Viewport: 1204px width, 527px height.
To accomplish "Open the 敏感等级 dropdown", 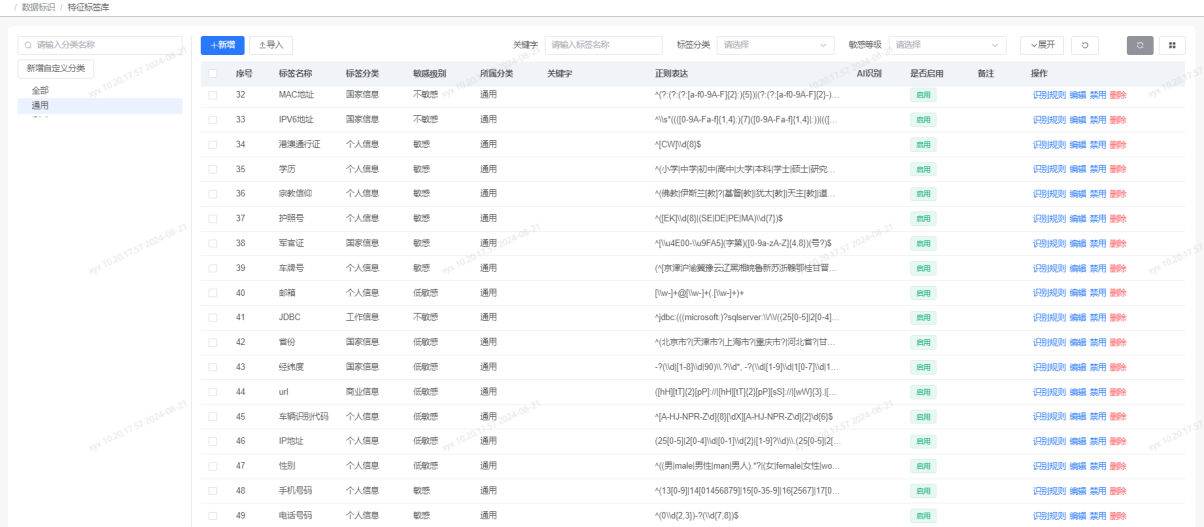I will click(948, 45).
